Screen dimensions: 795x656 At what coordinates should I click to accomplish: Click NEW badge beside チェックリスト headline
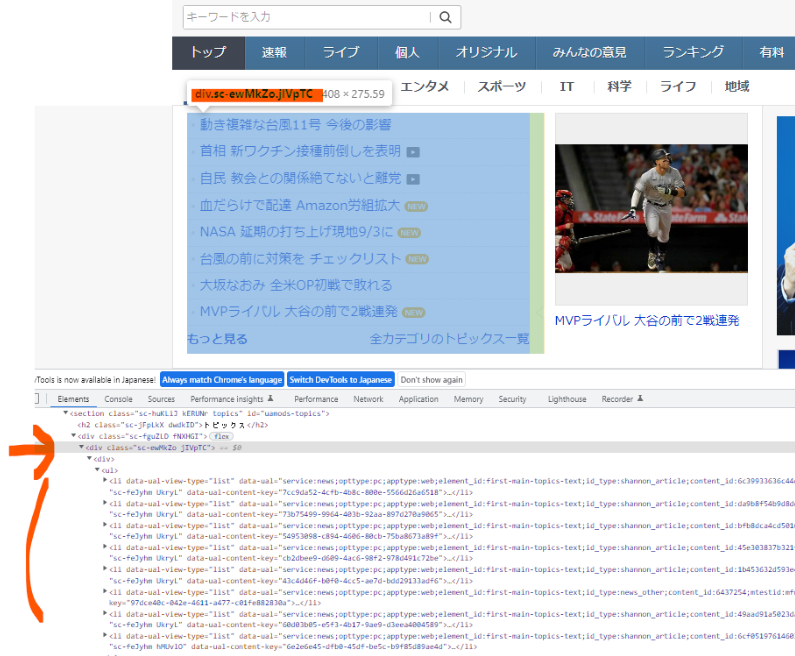pyautogui.click(x=417, y=259)
